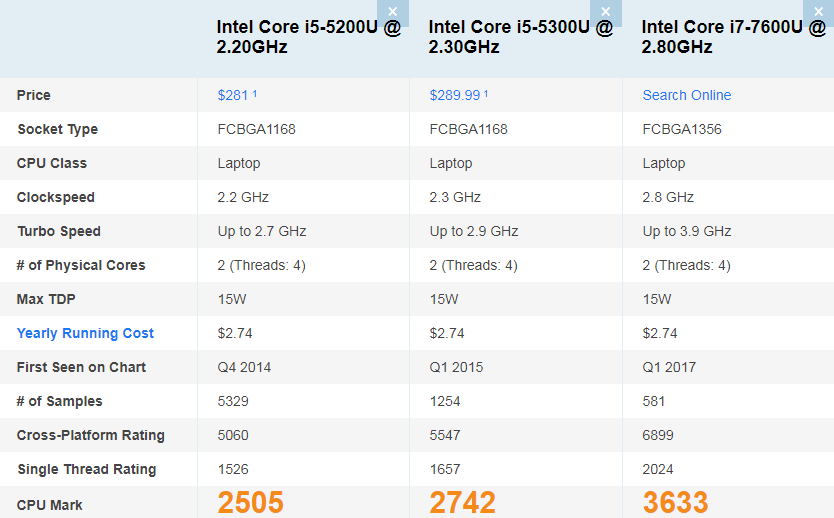The width and height of the screenshot is (834, 518).
Task: Remove the Intel Core i7-7600U column
Action: click(x=818, y=11)
